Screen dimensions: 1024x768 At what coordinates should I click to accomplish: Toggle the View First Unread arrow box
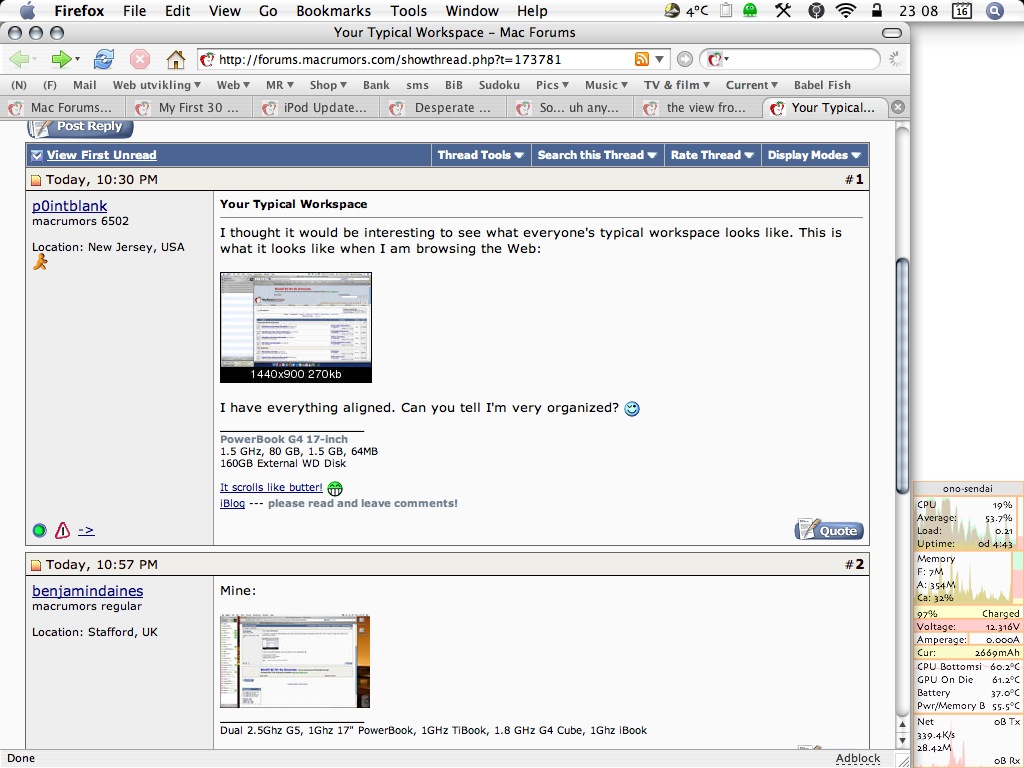(37, 155)
